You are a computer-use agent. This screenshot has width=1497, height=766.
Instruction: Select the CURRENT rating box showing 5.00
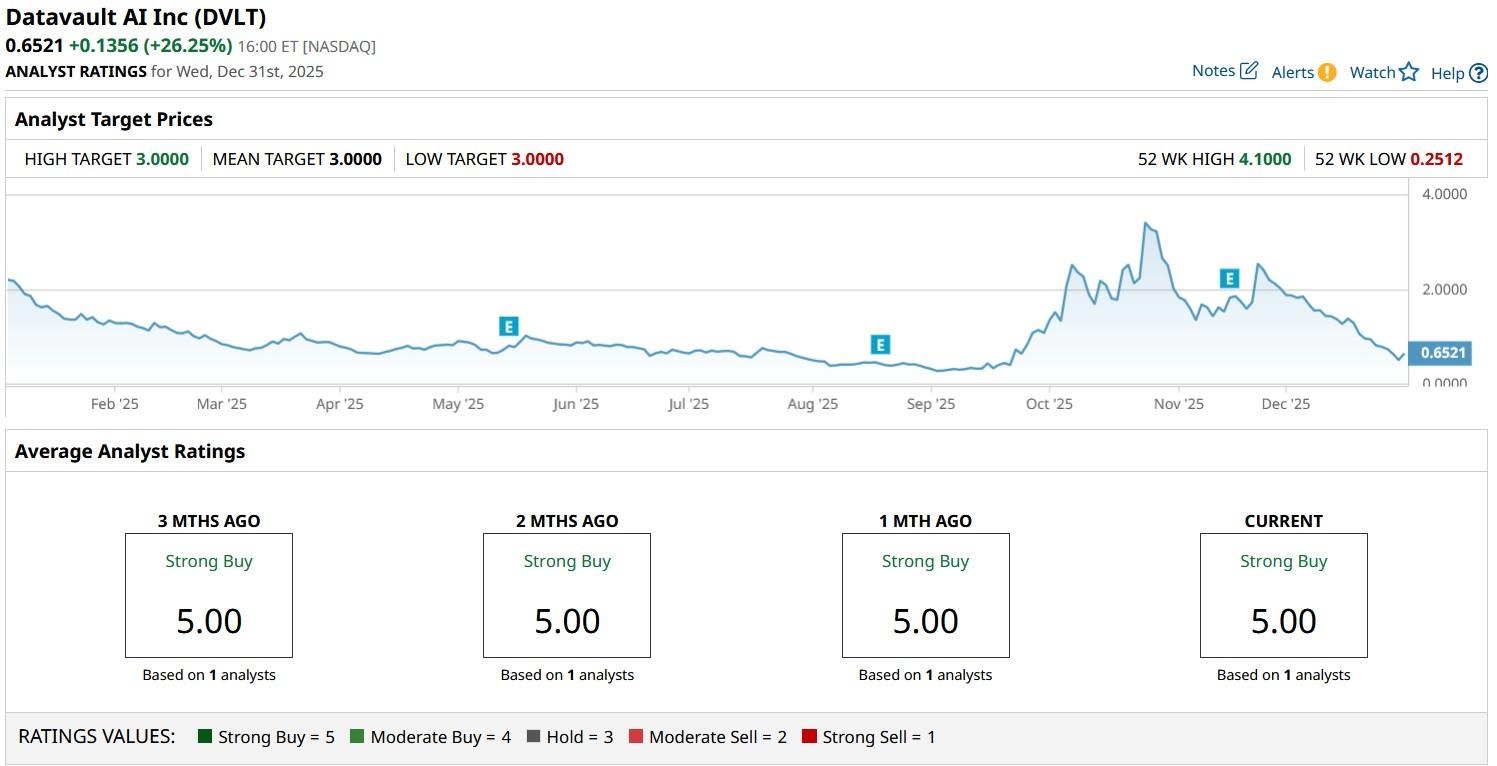click(x=1283, y=595)
